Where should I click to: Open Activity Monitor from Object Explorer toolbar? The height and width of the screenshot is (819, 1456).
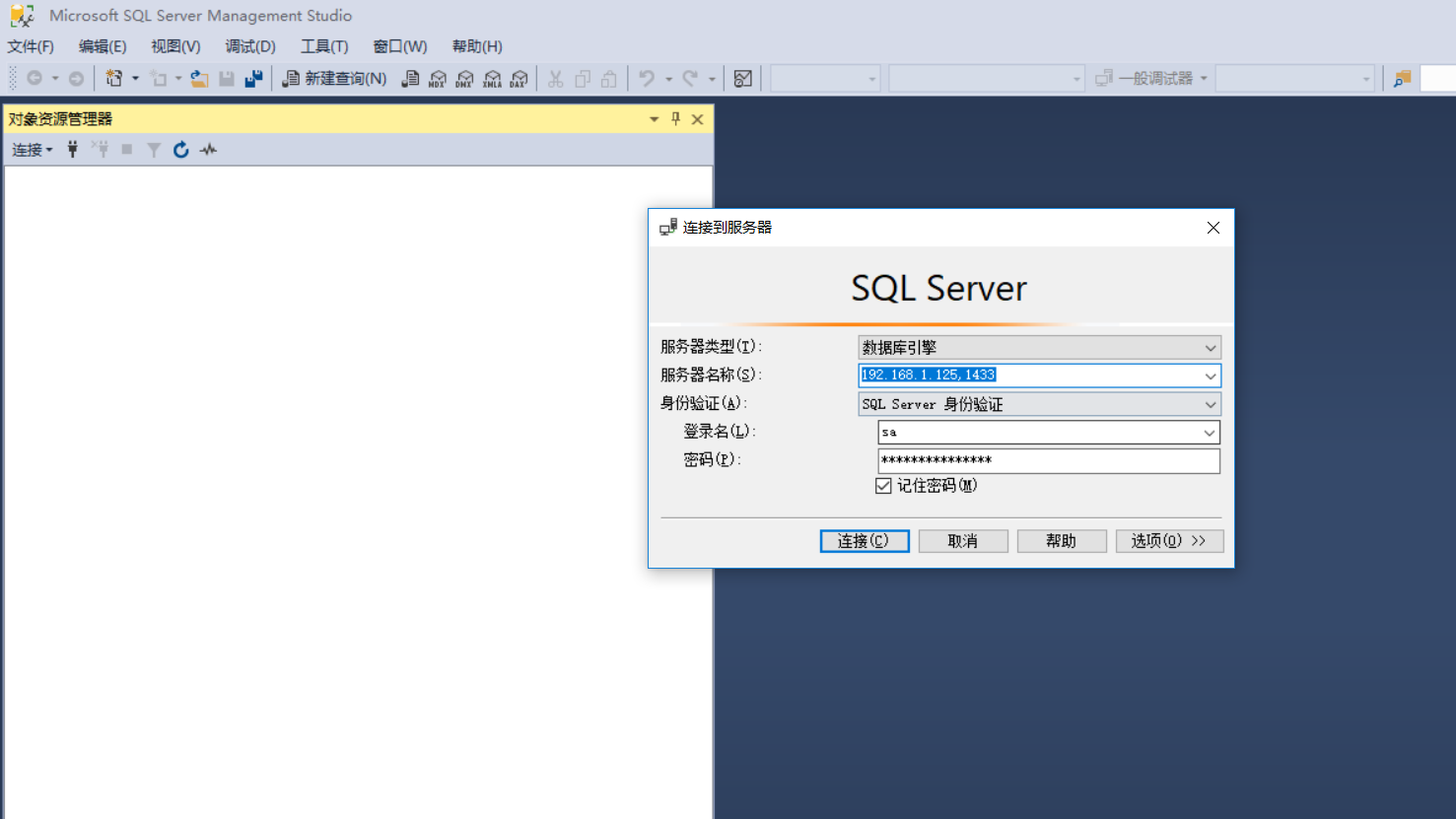(x=208, y=149)
